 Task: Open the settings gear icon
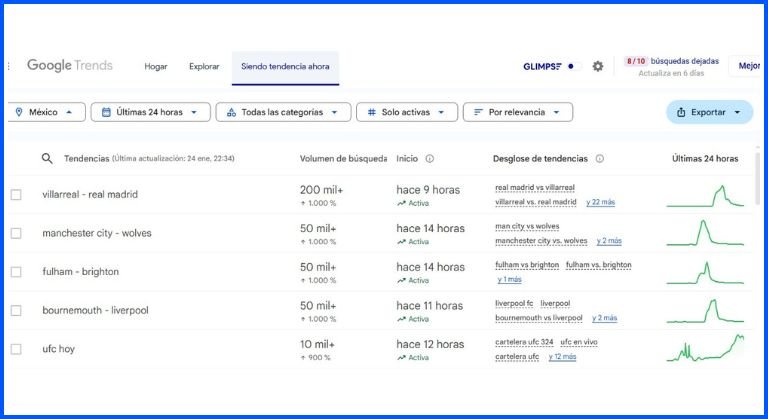598,66
